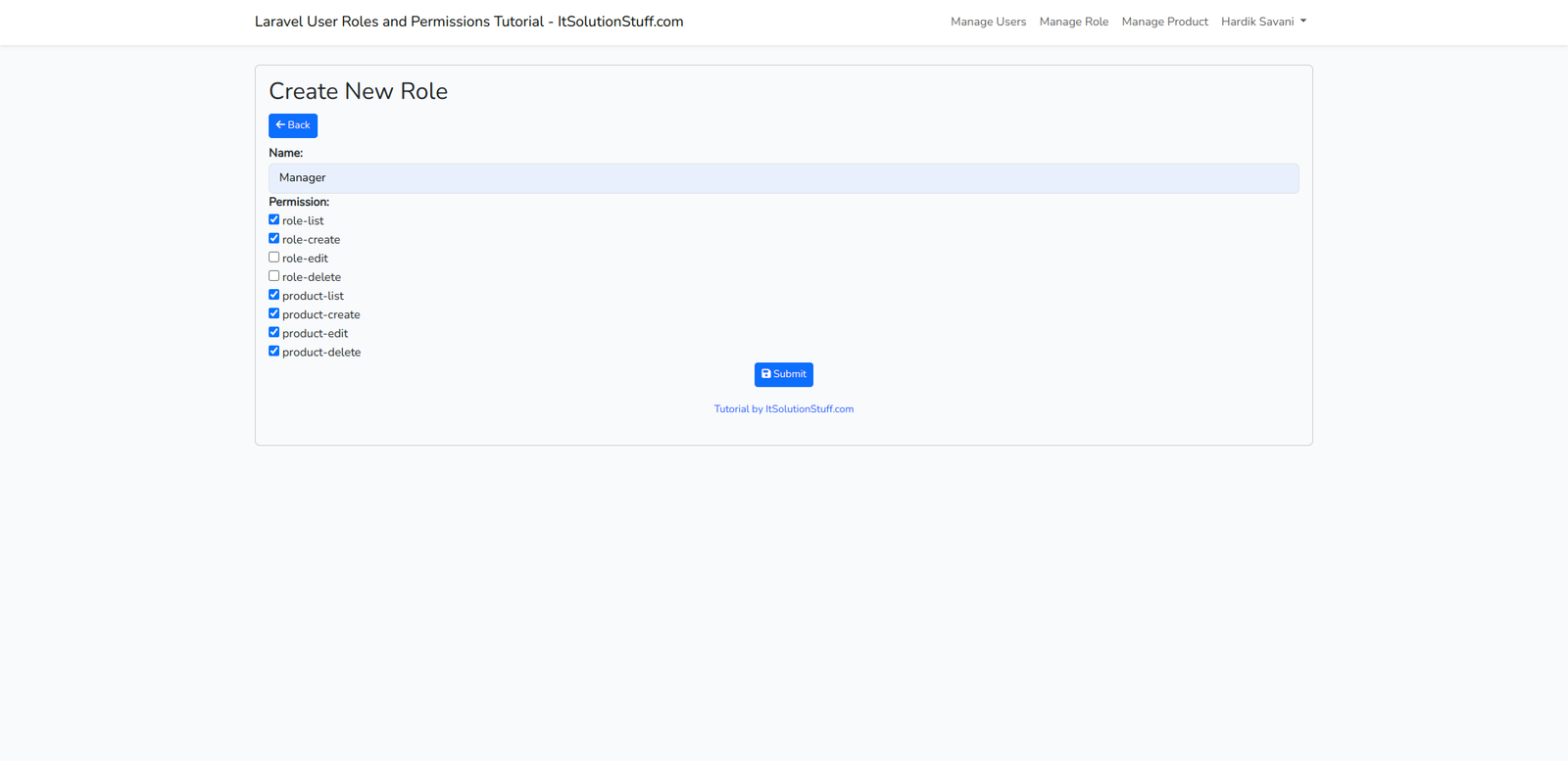The width and height of the screenshot is (1568, 761).
Task: Click the Back button with arrow icon
Action: (x=293, y=125)
